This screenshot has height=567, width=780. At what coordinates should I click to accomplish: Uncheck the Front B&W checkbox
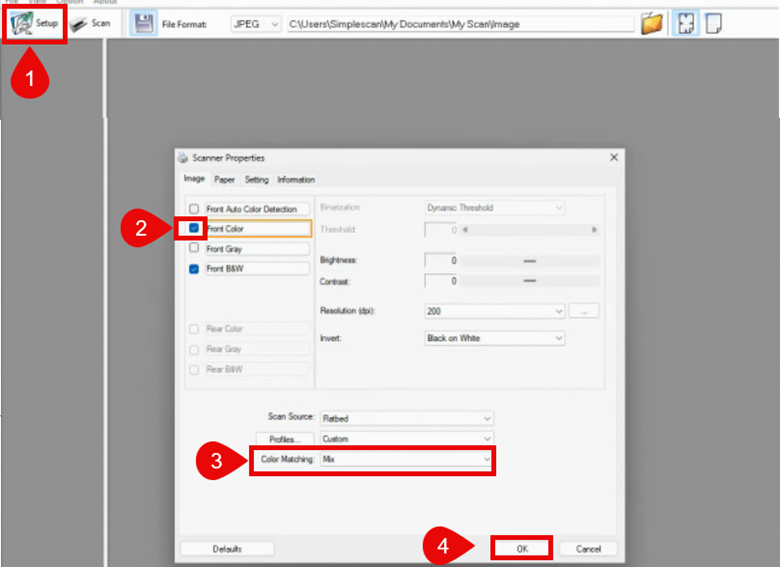tap(194, 269)
